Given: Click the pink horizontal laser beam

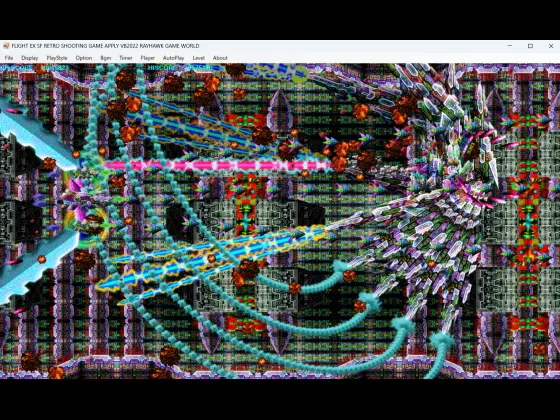Looking at the screenshot, I should 218,165.
